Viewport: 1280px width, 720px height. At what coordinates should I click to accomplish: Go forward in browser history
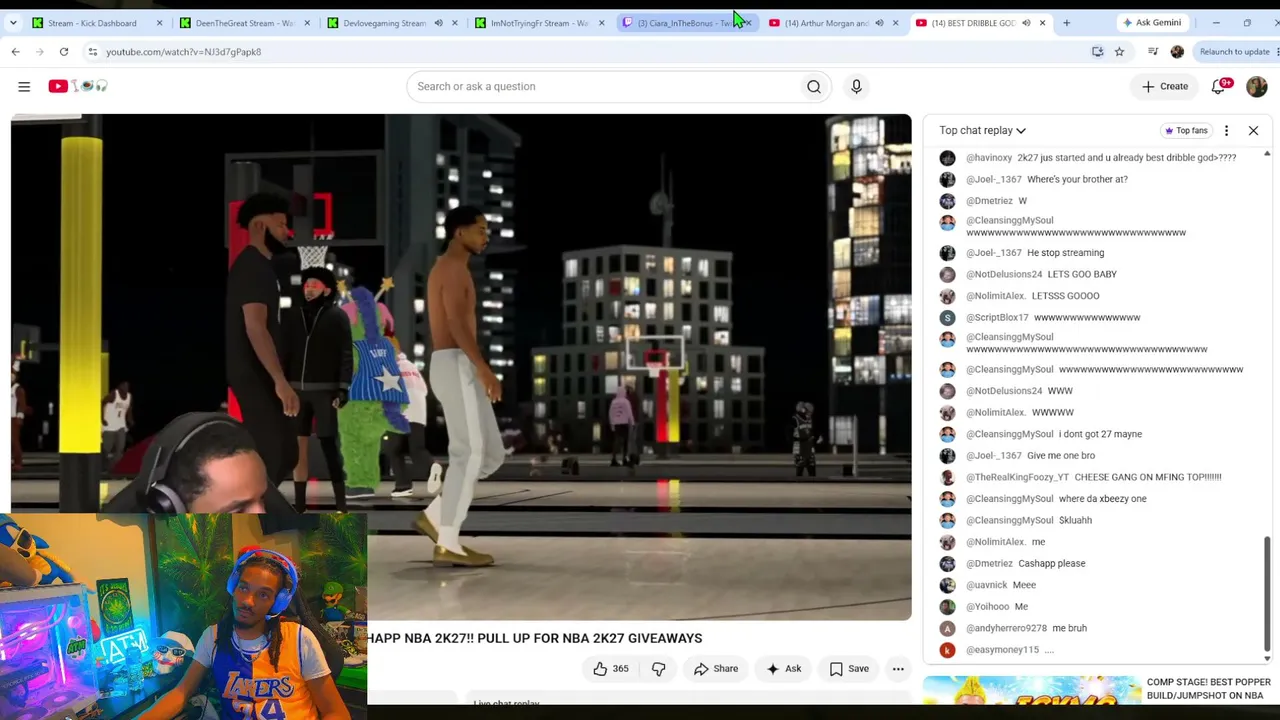click(x=39, y=52)
